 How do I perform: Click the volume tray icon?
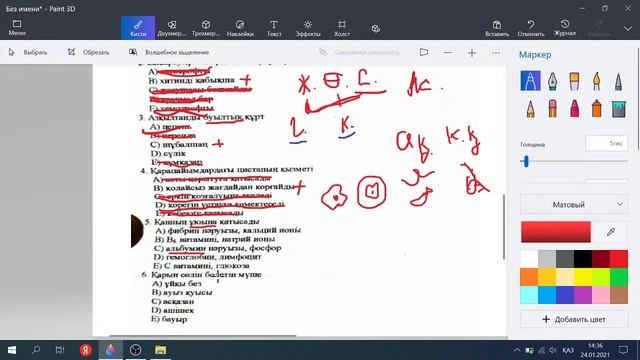pyautogui.click(x=553, y=350)
